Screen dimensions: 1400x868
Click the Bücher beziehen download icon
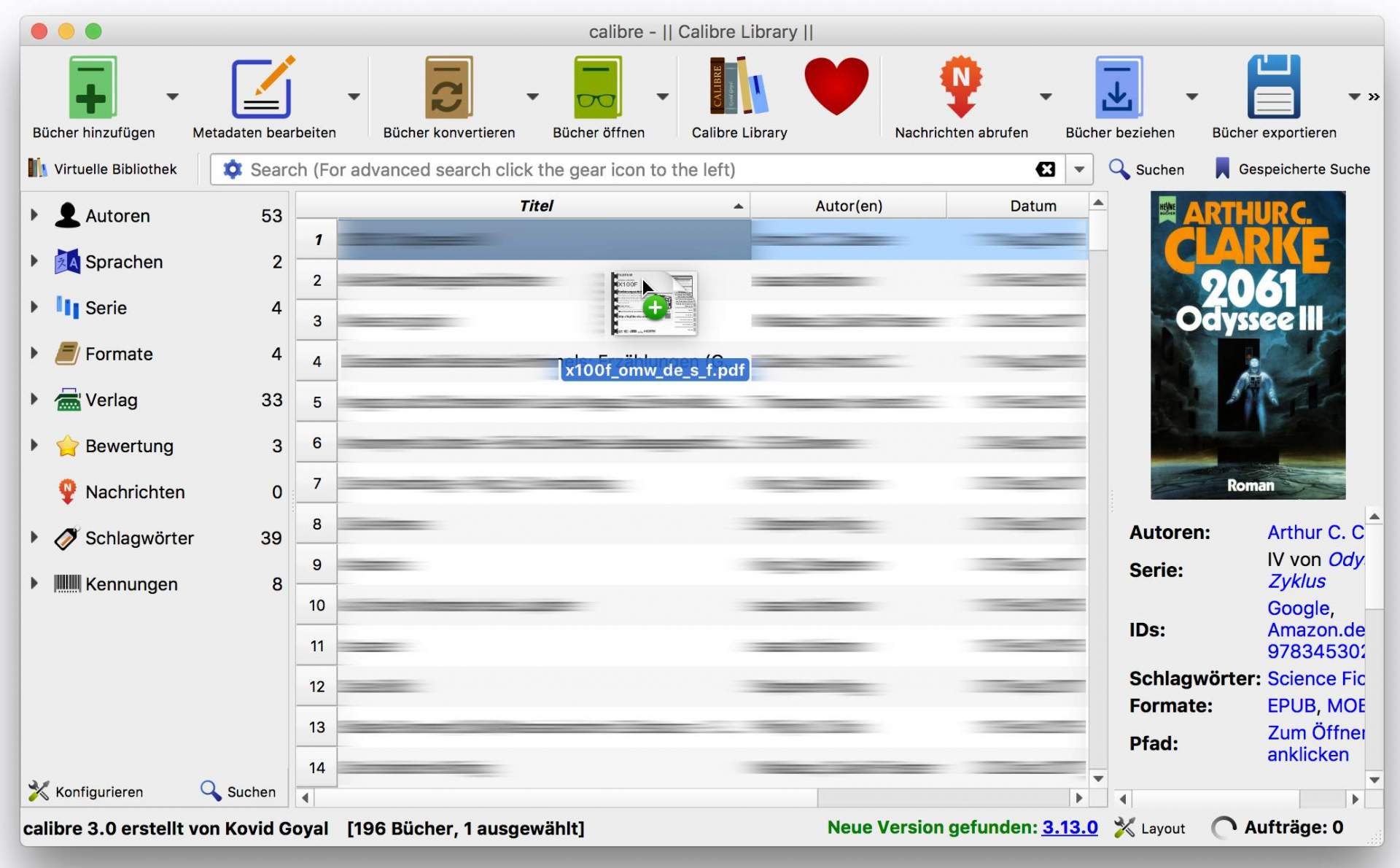coord(1119,88)
